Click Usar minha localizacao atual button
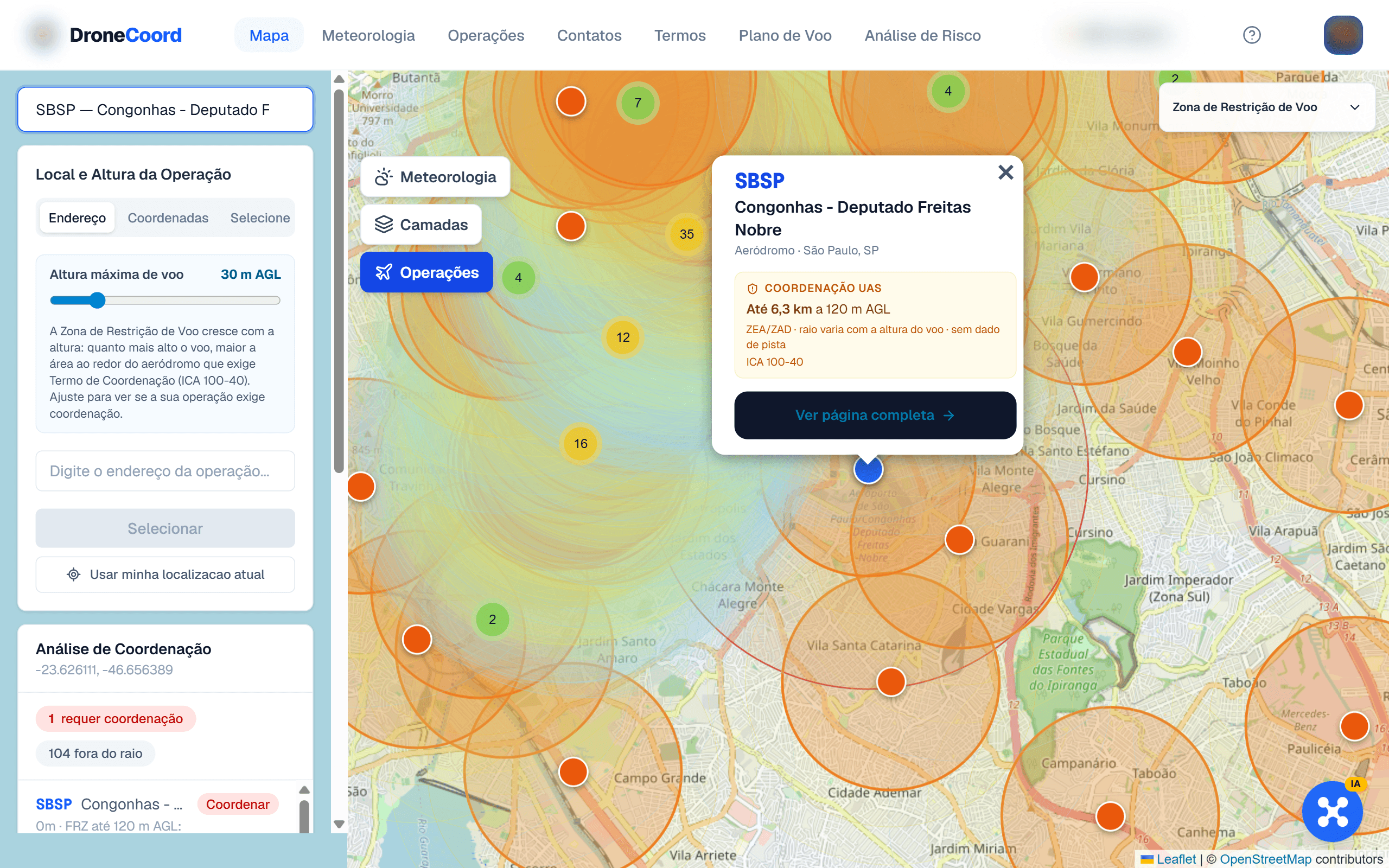Image resolution: width=1389 pixels, height=868 pixels. pos(165,574)
